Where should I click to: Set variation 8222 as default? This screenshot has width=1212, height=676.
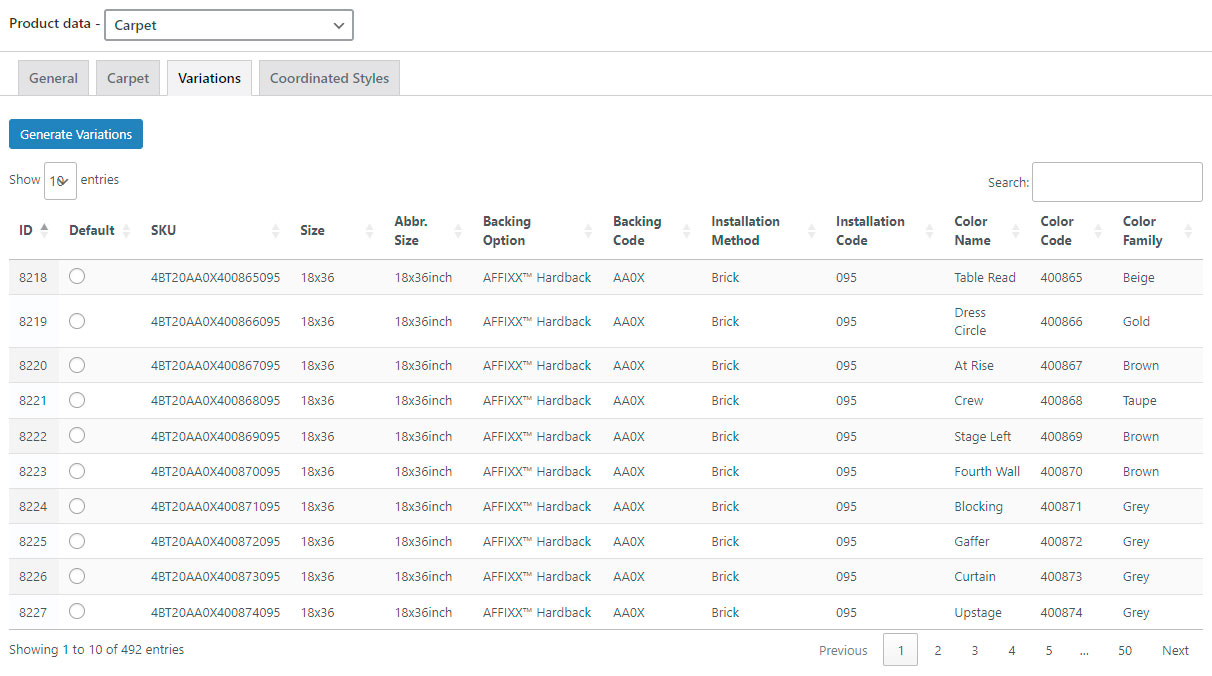(x=77, y=435)
